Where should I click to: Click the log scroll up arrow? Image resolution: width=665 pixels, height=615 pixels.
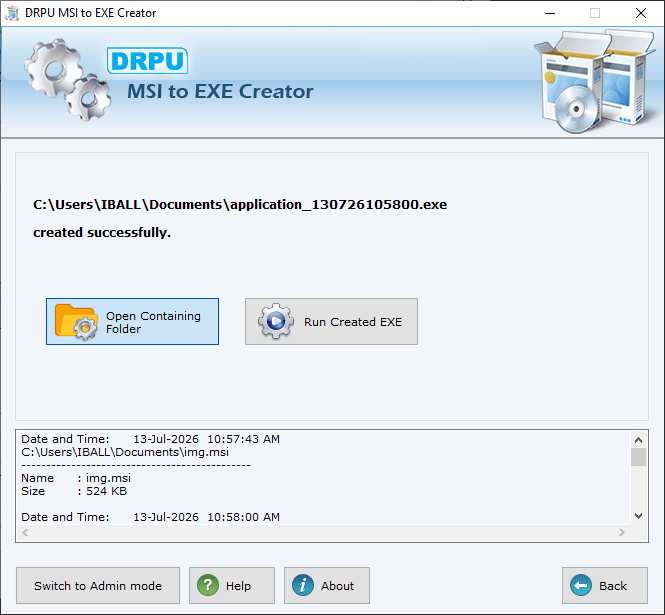click(x=638, y=440)
